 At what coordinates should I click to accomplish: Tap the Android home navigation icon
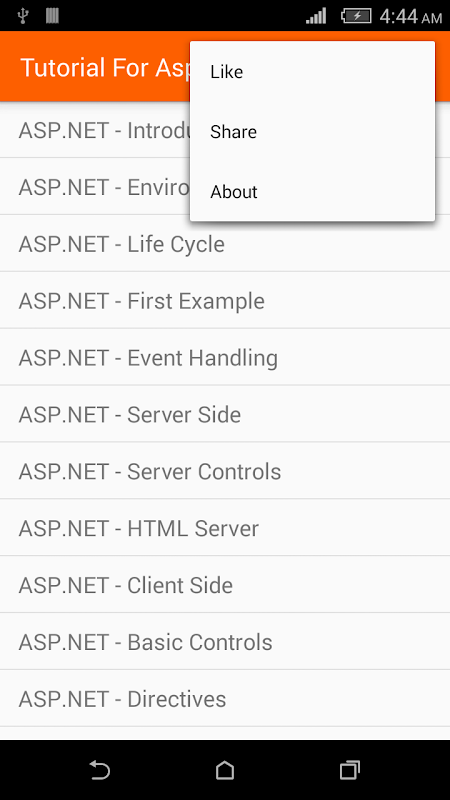pos(224,770)
